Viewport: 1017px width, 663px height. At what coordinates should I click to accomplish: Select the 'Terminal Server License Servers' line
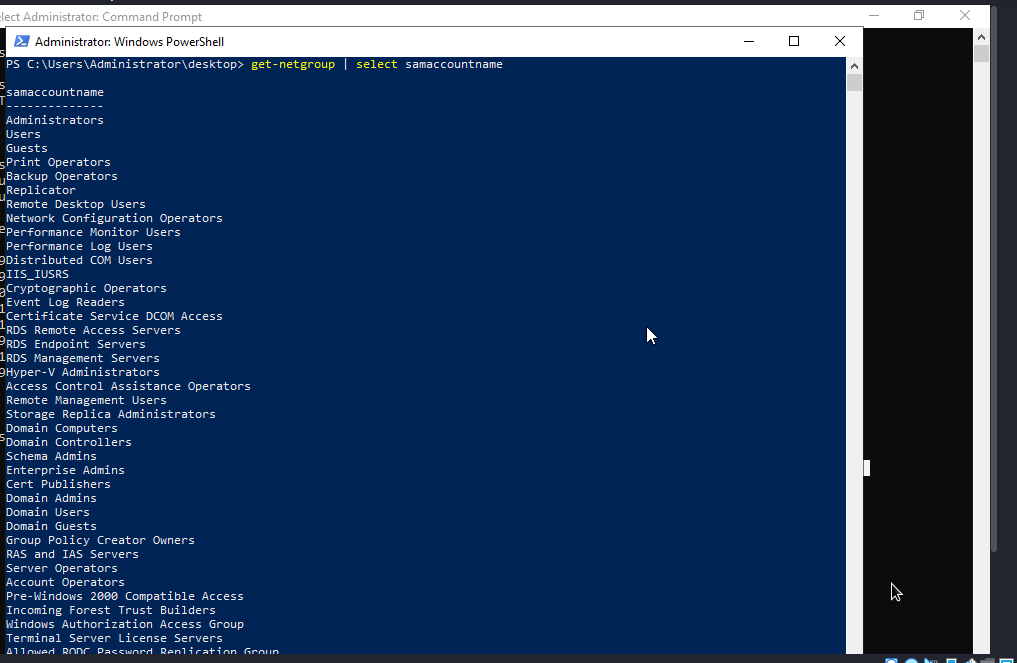(x=114, y=638)
